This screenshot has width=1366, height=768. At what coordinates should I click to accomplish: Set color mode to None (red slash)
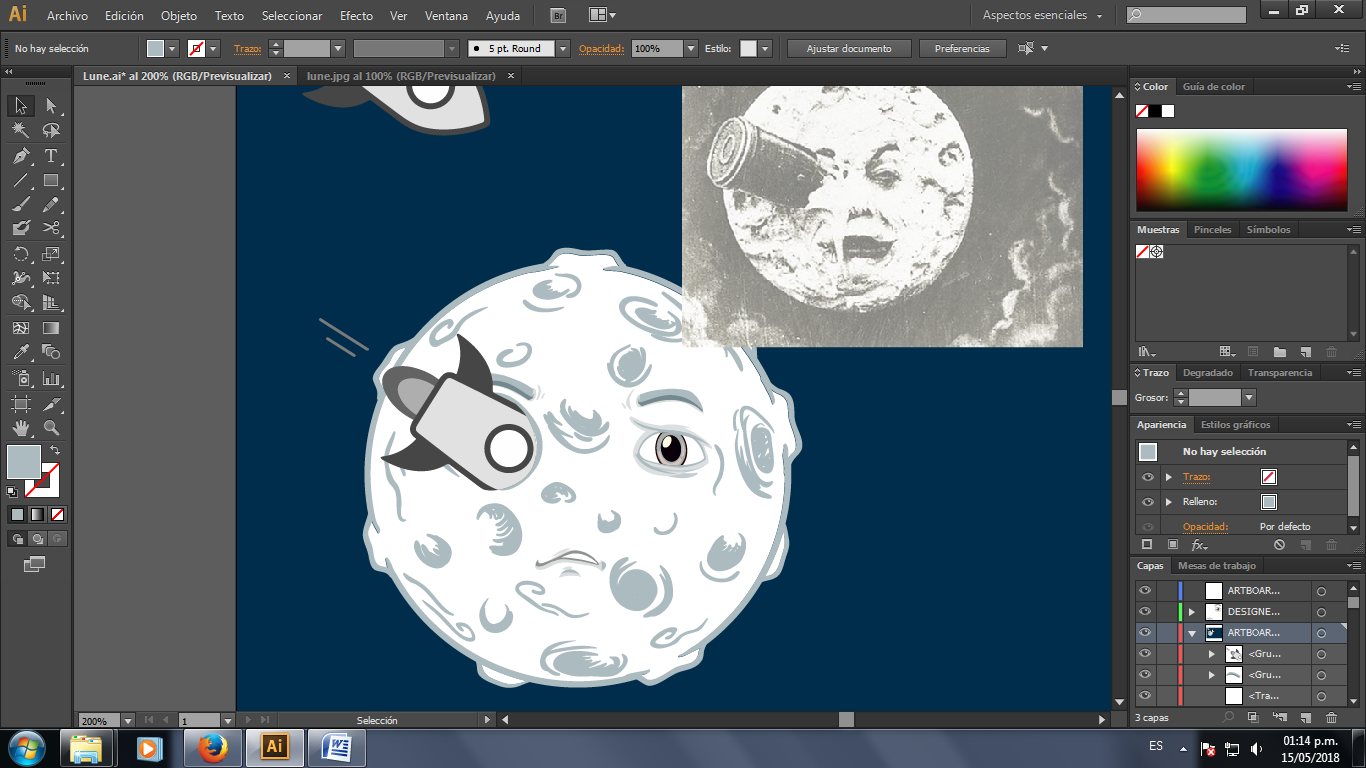tap(57, 515)
